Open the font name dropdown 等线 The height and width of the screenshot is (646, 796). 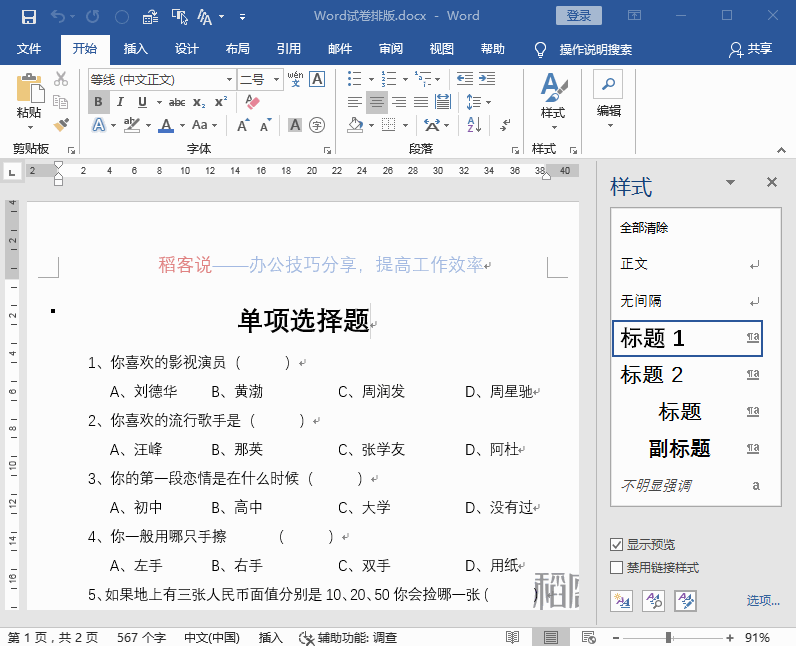pyautogui.click(x=229, y=80)
